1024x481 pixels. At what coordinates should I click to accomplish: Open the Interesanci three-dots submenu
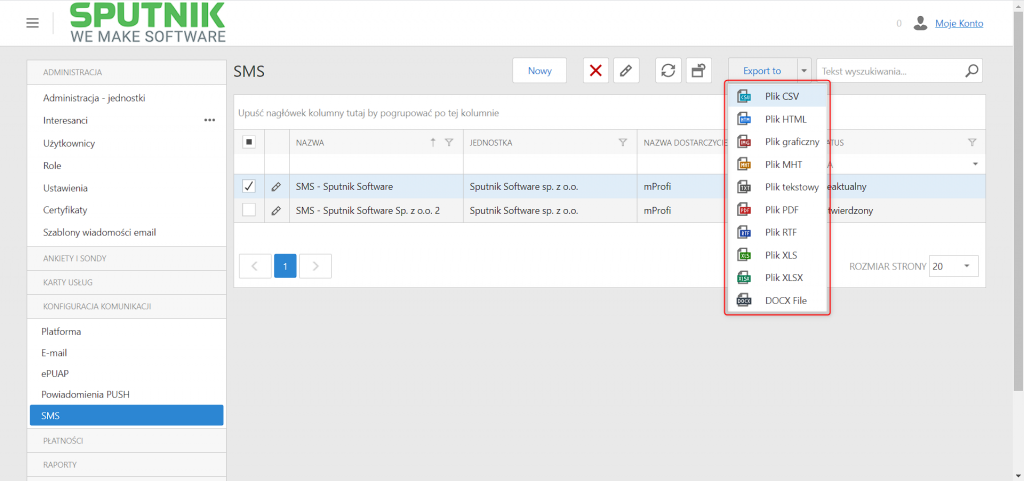click(210, 120)
